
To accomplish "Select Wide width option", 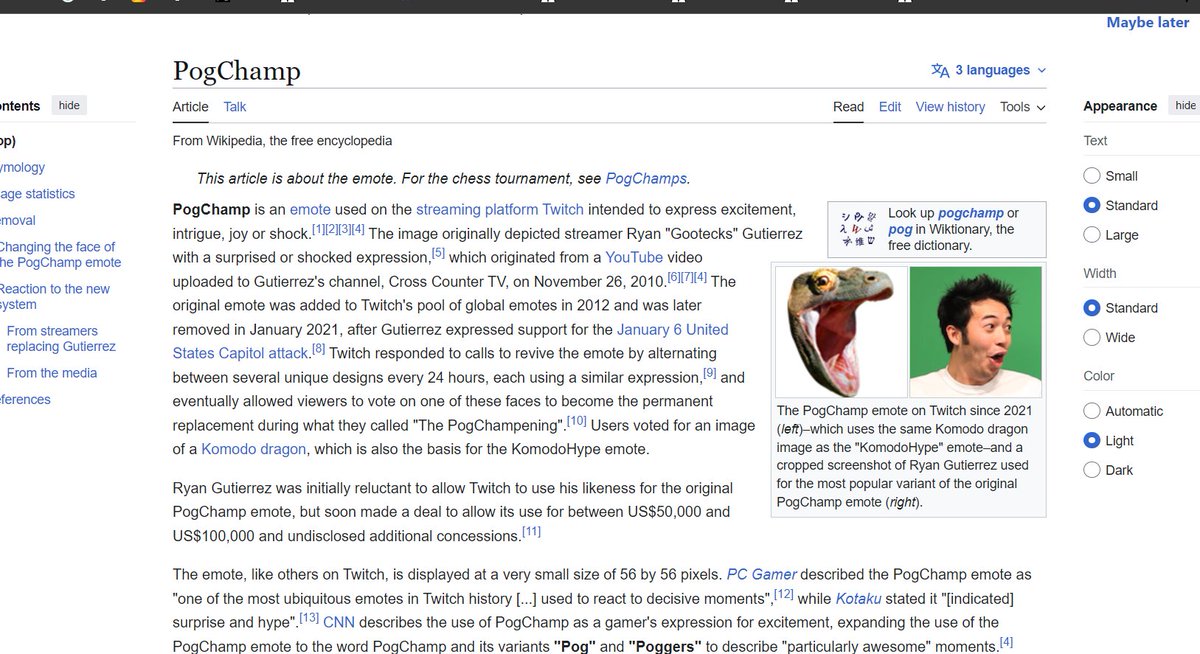I will coord(1093,337).
